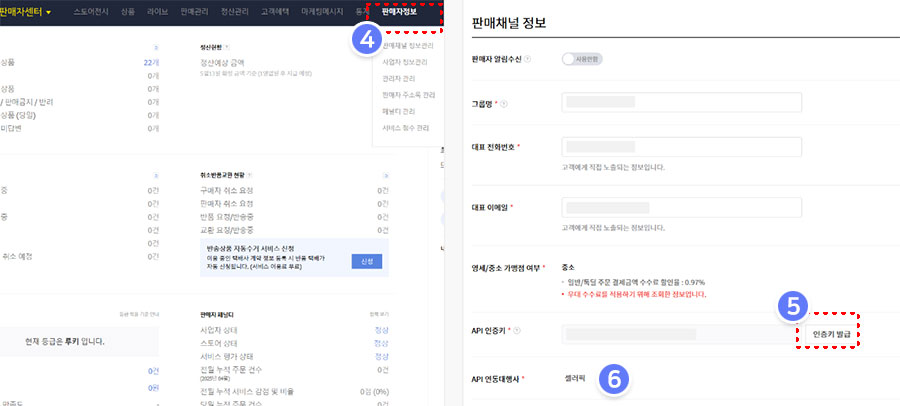
Task: Click the 전체 보기 link in 판매자 패널티
Action: (379, 314)
